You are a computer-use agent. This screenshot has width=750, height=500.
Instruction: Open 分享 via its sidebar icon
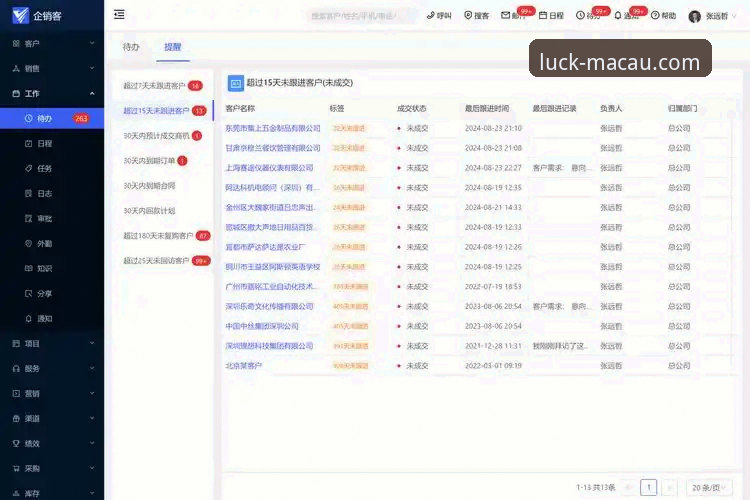point(28,293)
